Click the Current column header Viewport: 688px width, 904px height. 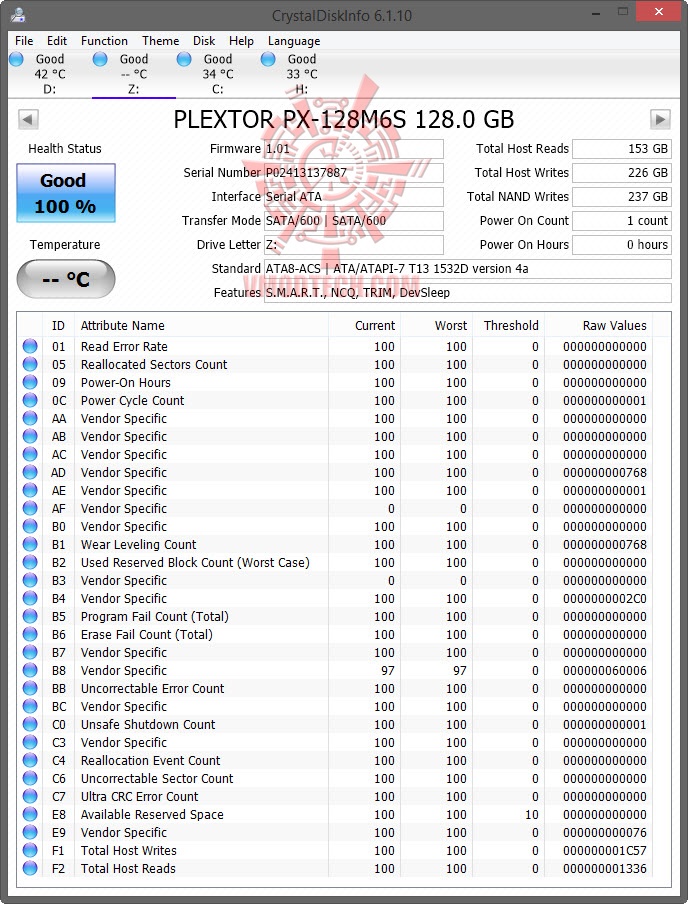point(364,326)
